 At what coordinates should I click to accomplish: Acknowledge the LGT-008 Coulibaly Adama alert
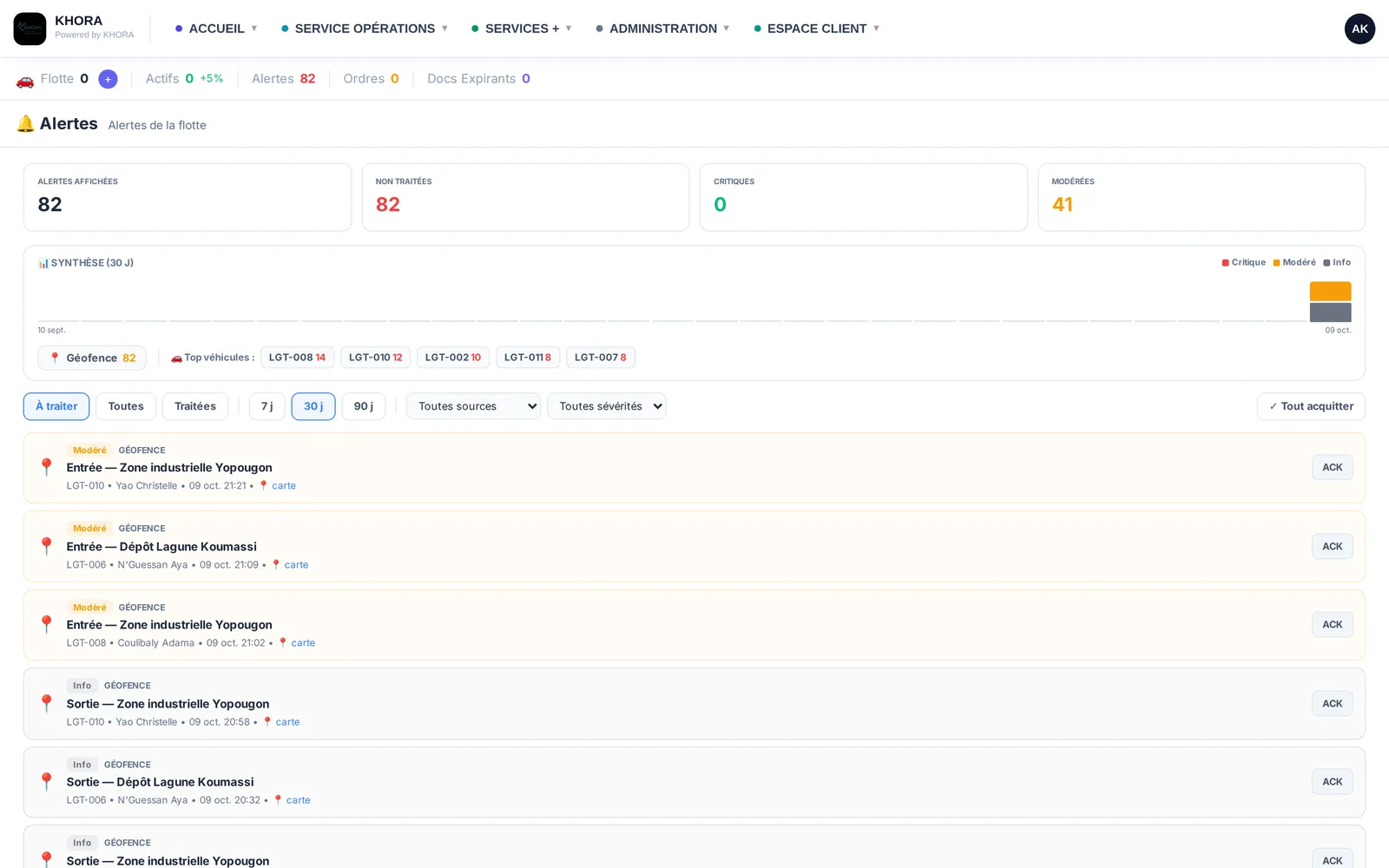point(1333,625)
